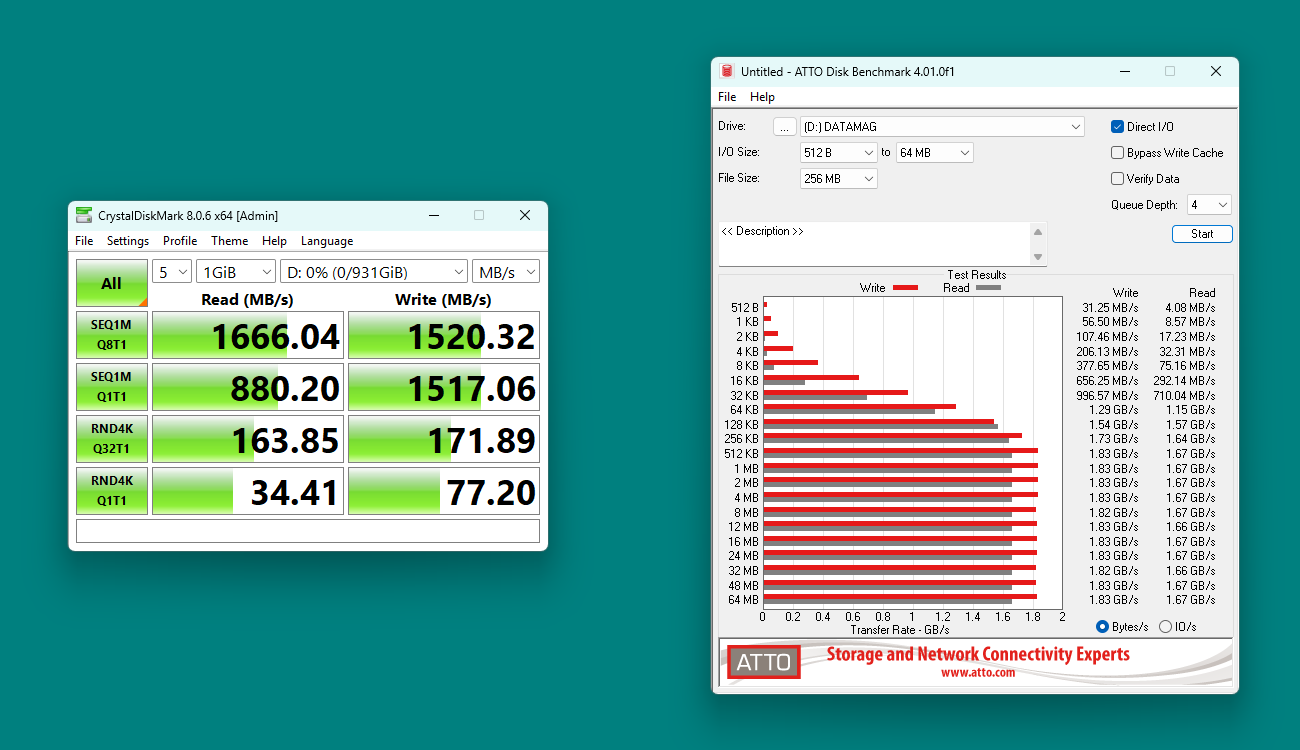Viewport: 1300px width, 750px height.
Task: Expand the drive dropdown showing D: 0% (0/931GiB)
Action: coord(374,271)
